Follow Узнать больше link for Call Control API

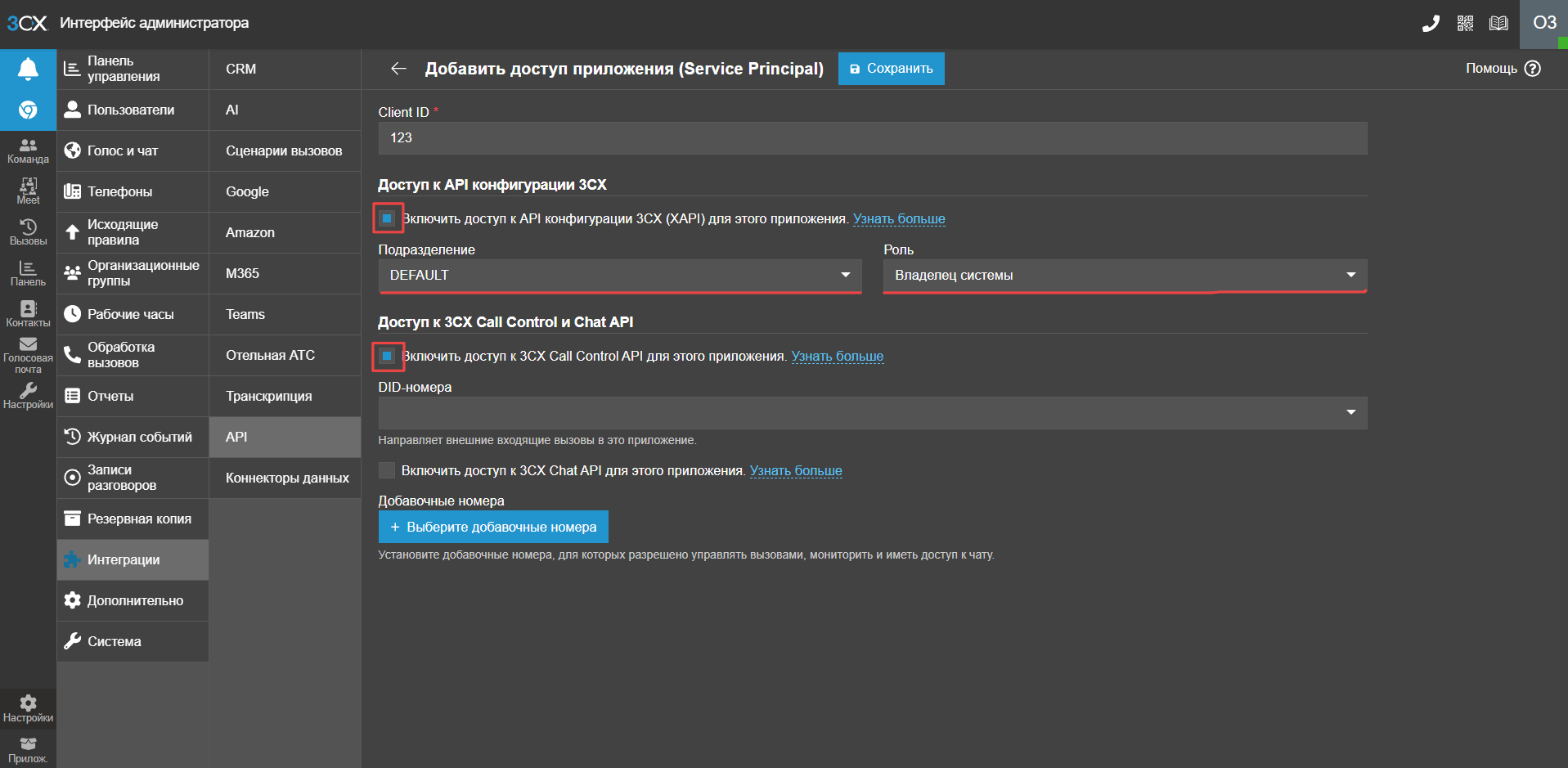(x=838, y=356)
